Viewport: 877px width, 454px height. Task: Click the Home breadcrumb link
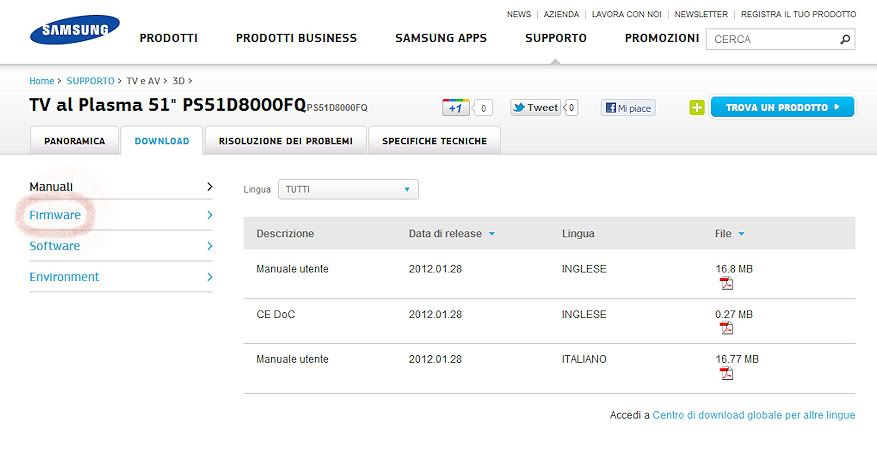pyautogui.click(x=41, y=81)
